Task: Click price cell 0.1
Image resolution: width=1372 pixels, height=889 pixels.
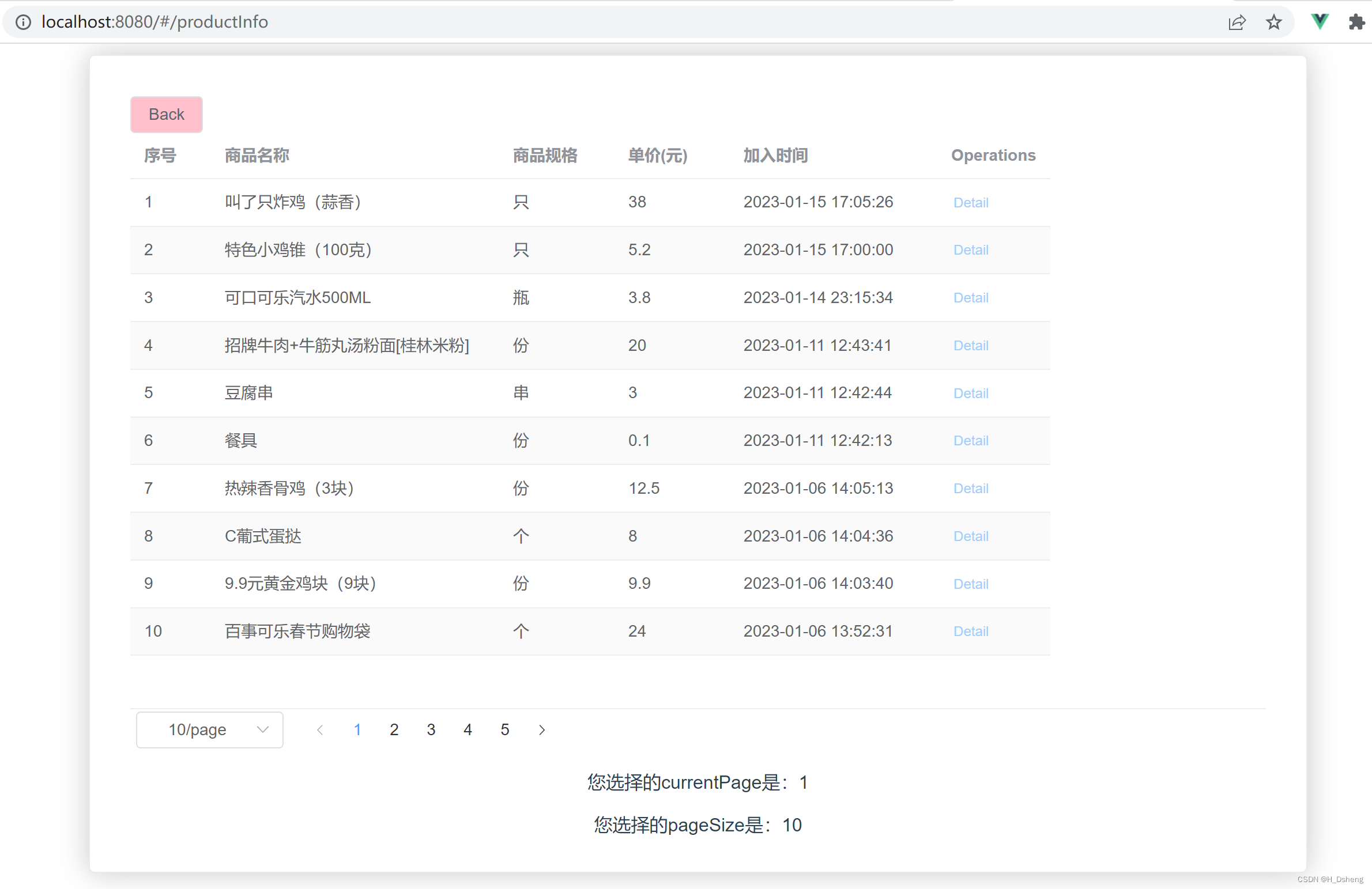Action: pyautogui.click(x=639, y=441)
